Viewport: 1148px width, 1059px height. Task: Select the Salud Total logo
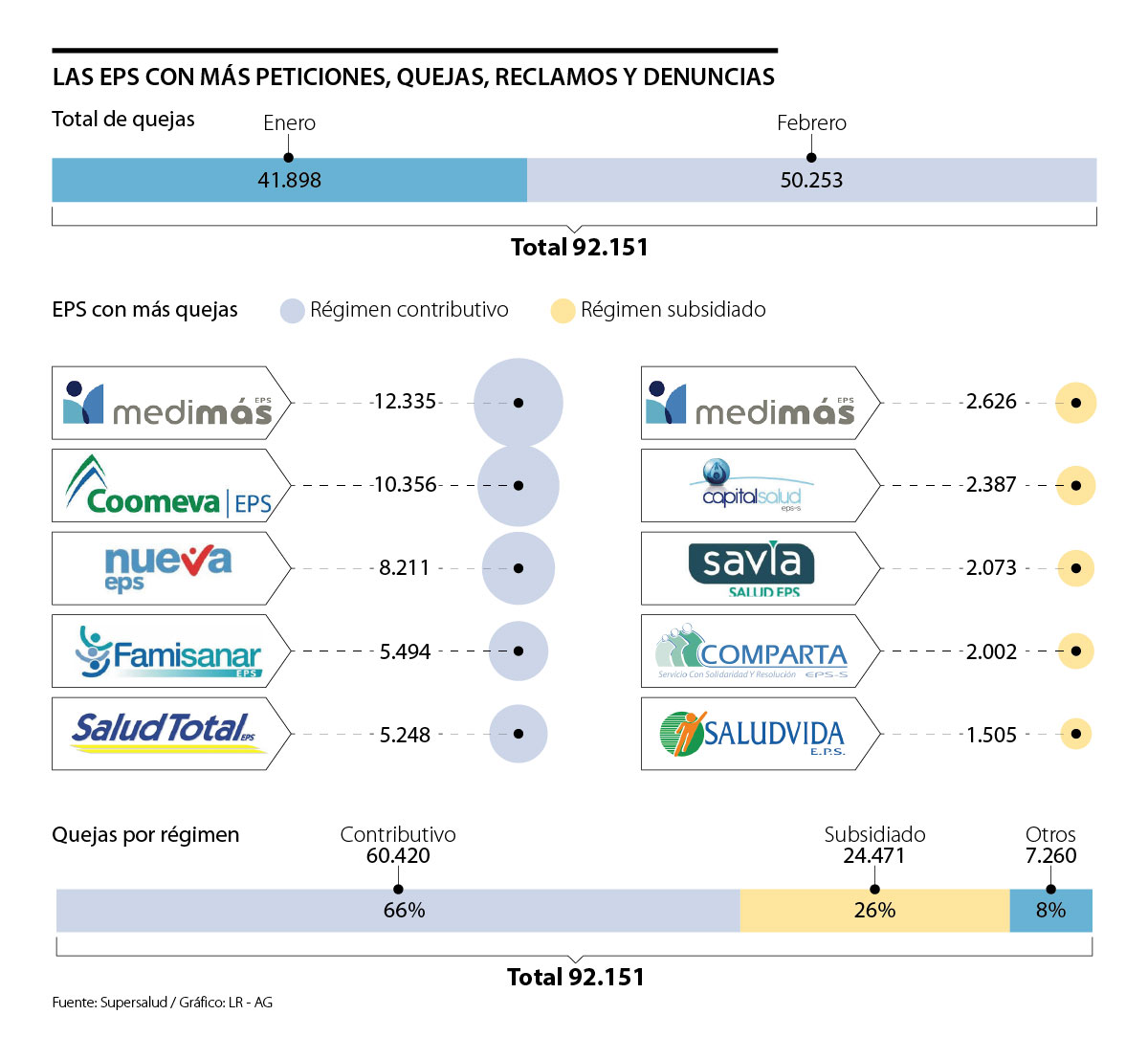[x=168, y=734]
